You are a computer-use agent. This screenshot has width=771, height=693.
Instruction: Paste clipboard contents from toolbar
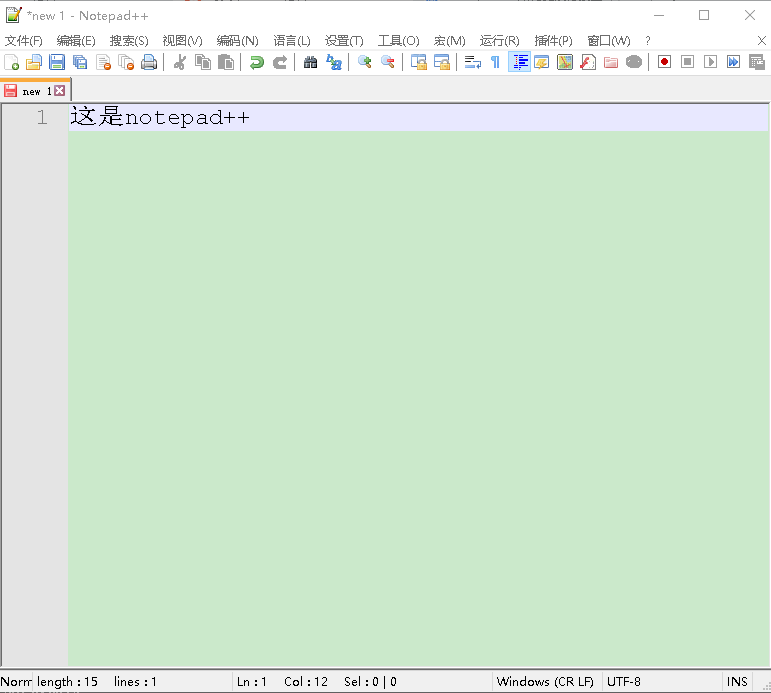(x=226, y=62)
